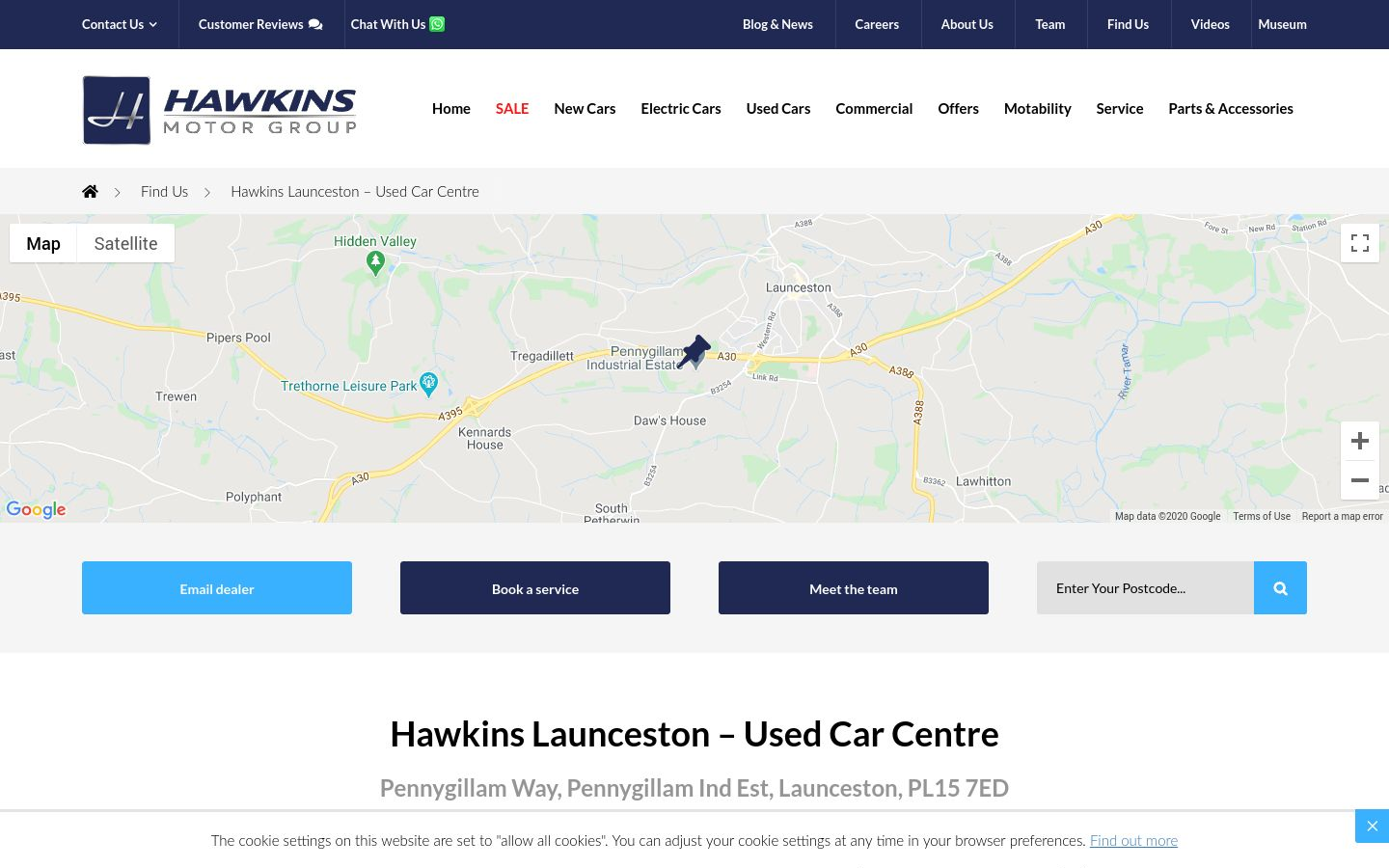1389x868 pixels.
Task: Dismiss the cookie notice bar
Action: click(1372, 827)
